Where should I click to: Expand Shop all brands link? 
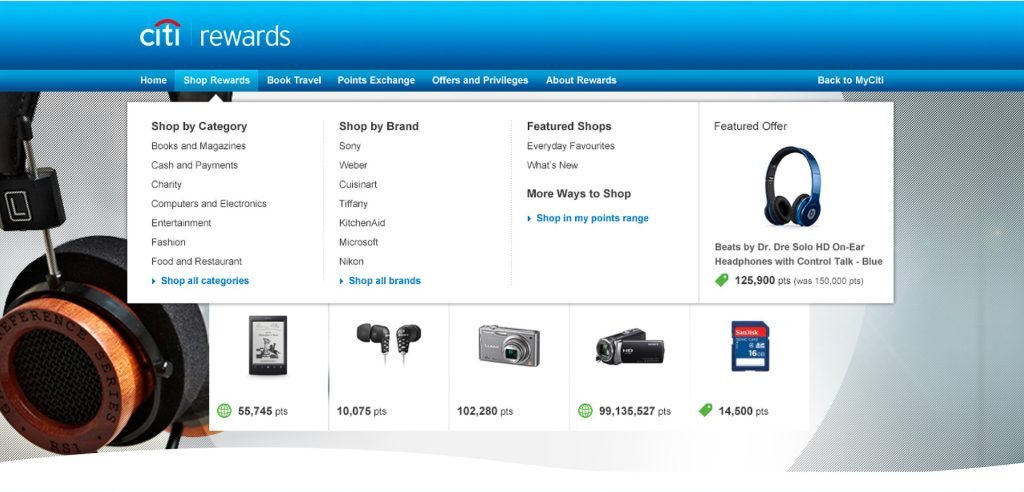click(x=384, y=281)
